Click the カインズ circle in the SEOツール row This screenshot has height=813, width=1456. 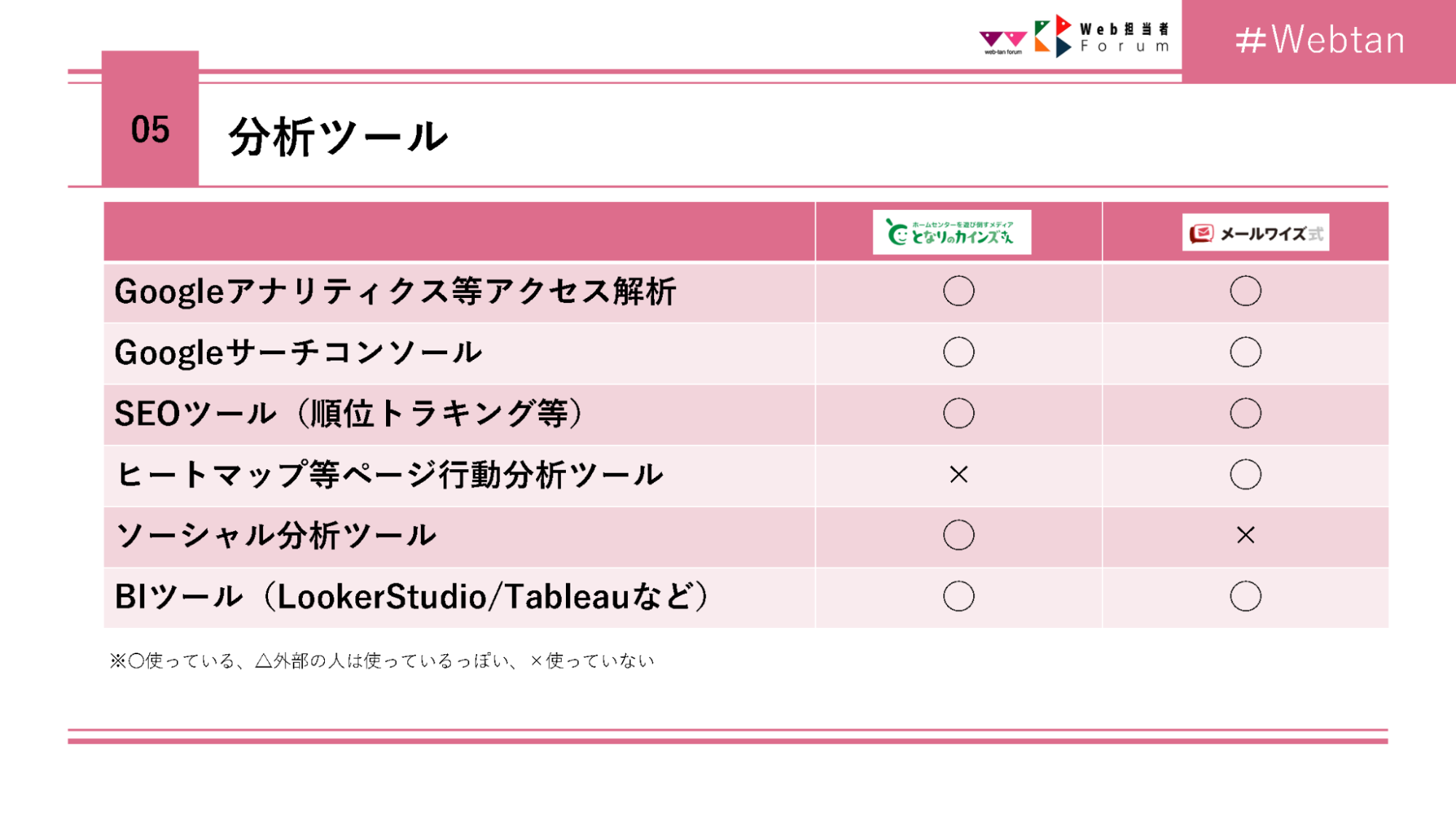959,414
